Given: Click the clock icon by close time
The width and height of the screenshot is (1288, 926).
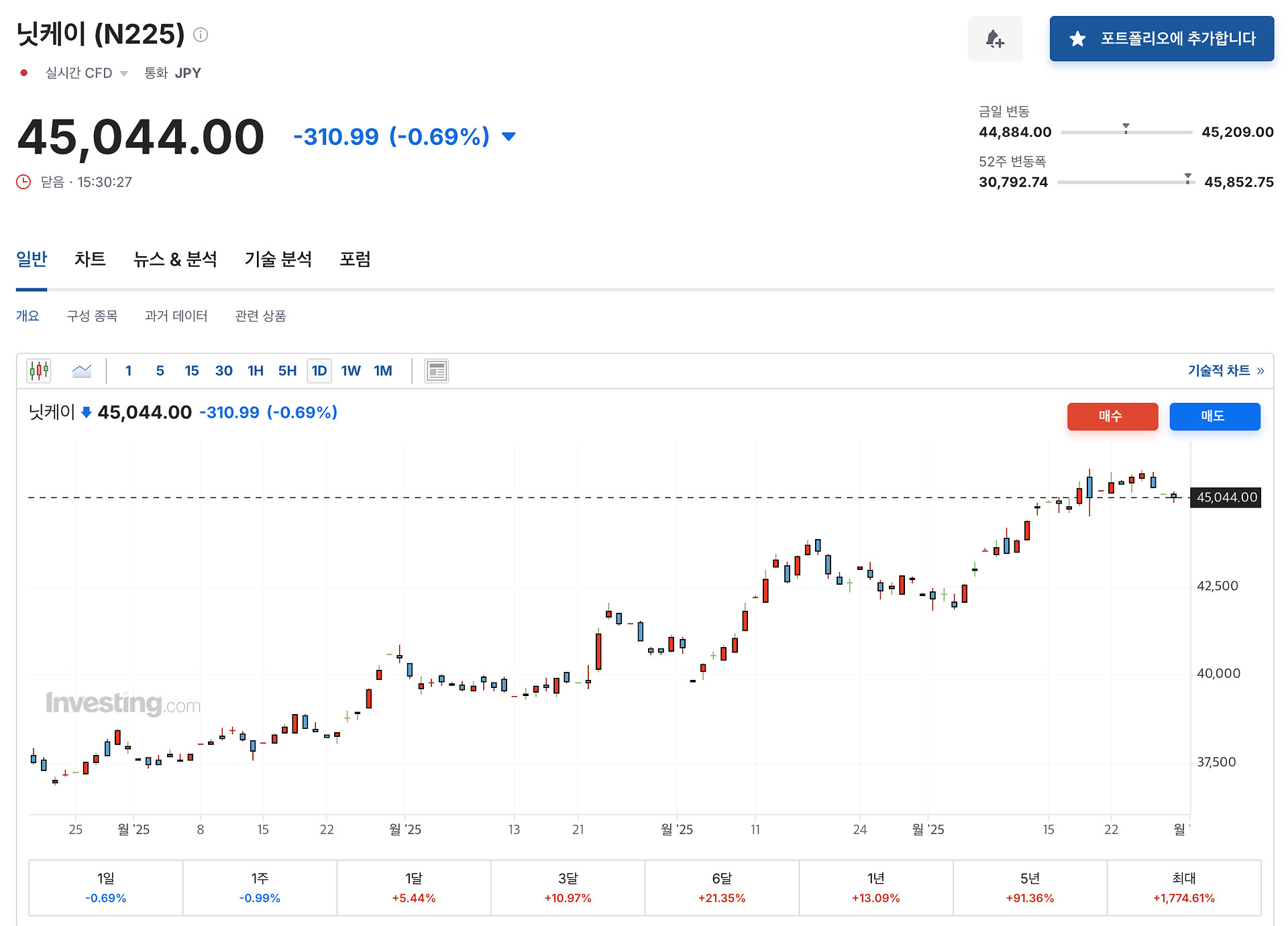Looking at the screenshot, I should [23, 182].
